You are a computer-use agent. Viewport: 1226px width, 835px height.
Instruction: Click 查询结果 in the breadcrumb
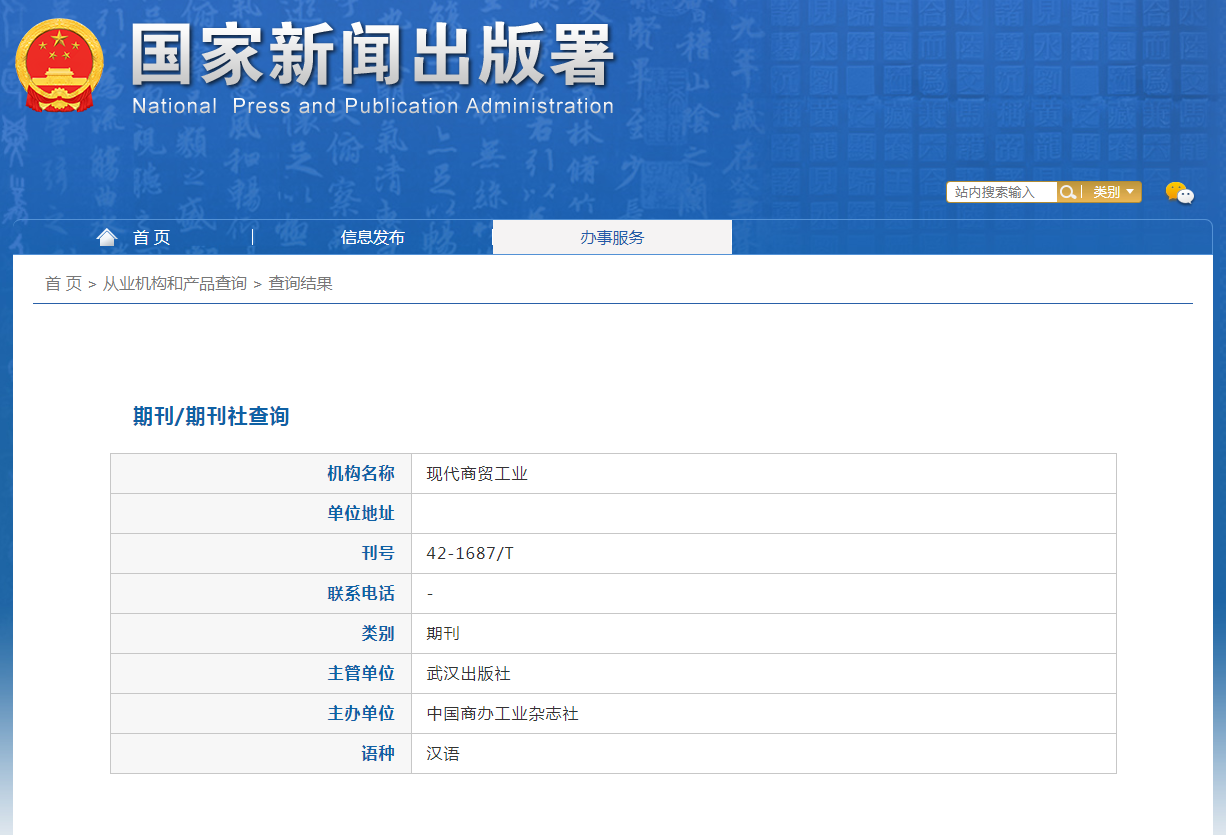pos(300,284)
